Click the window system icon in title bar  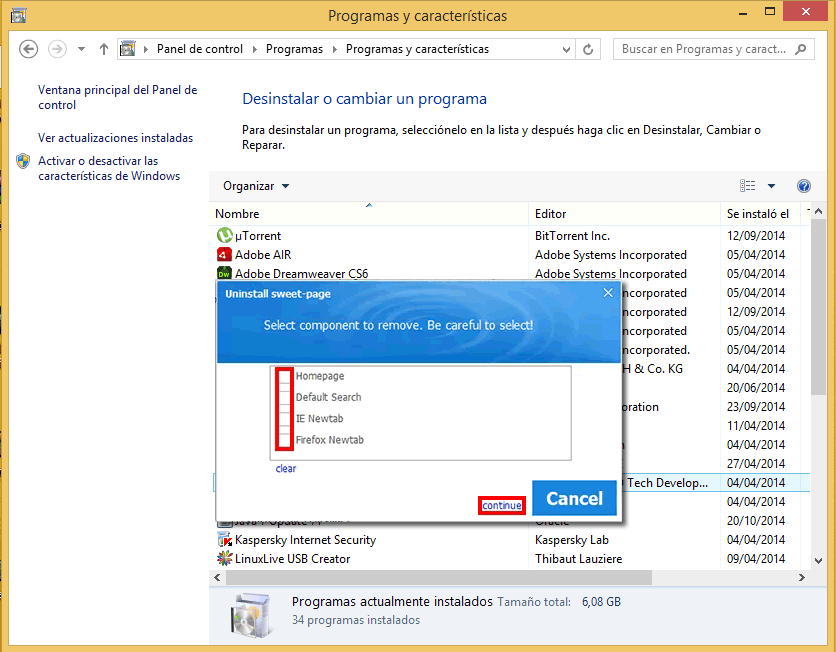pyautogui.click(x=18, y=15)
